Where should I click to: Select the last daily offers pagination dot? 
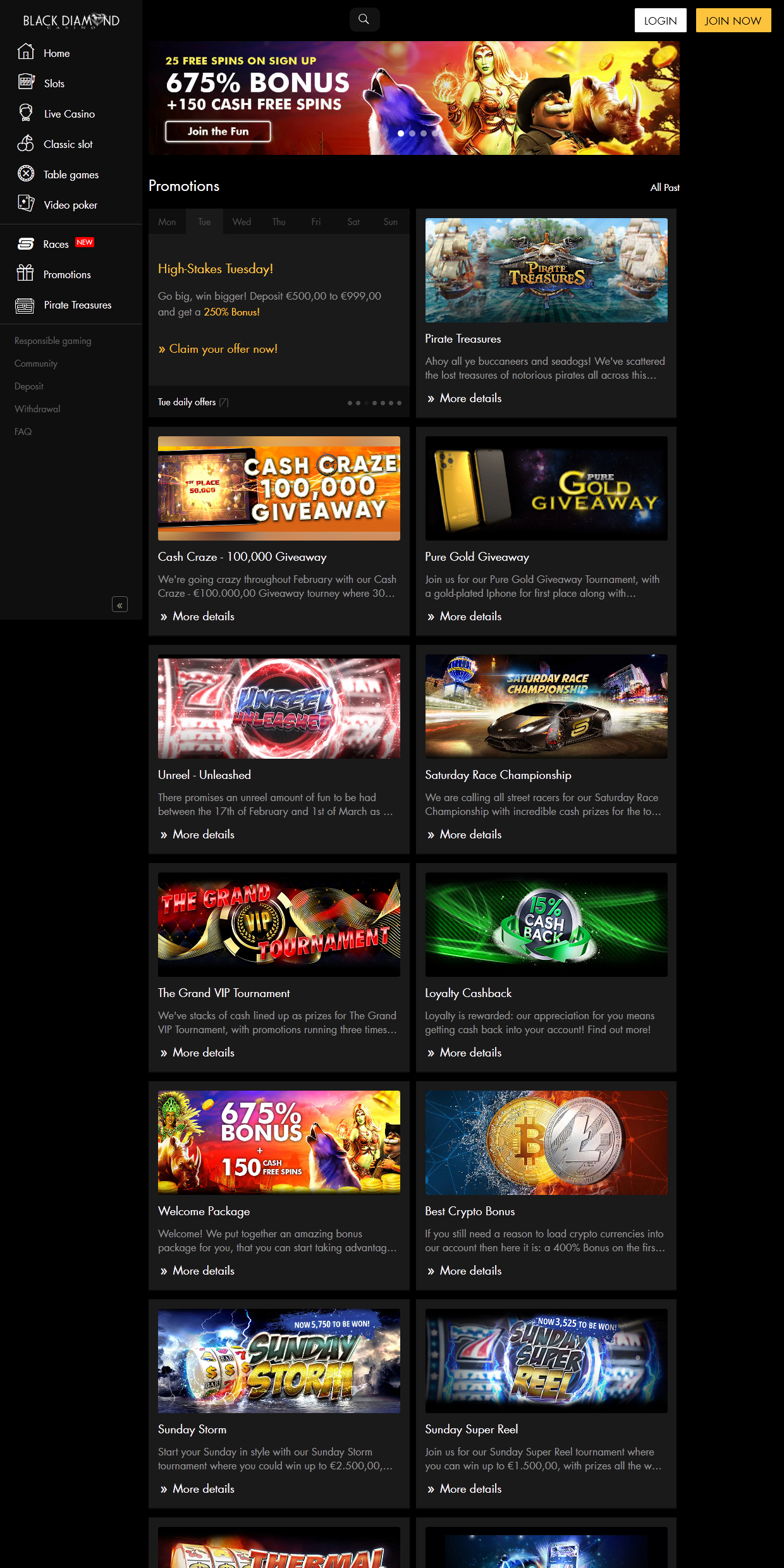[399, 403]
